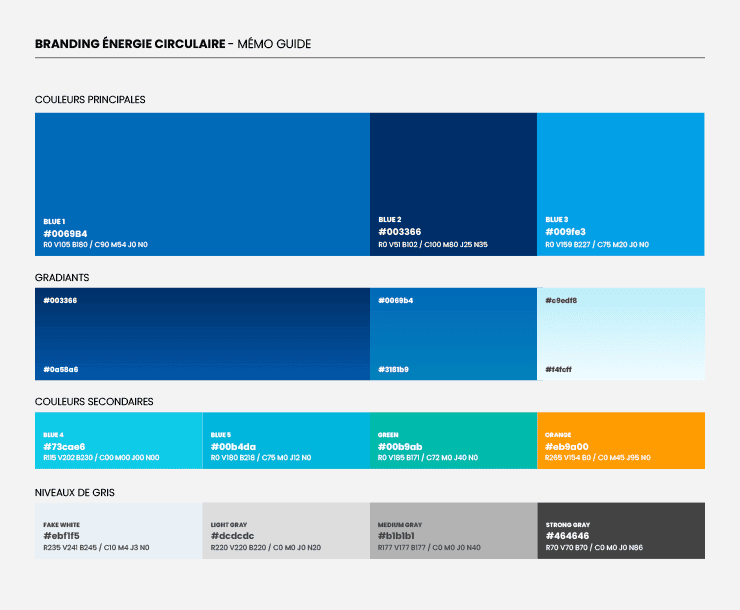Click the hex code '#00b4da'
Image resolution: width=740 pixels, height=610 pixels.
233,446
